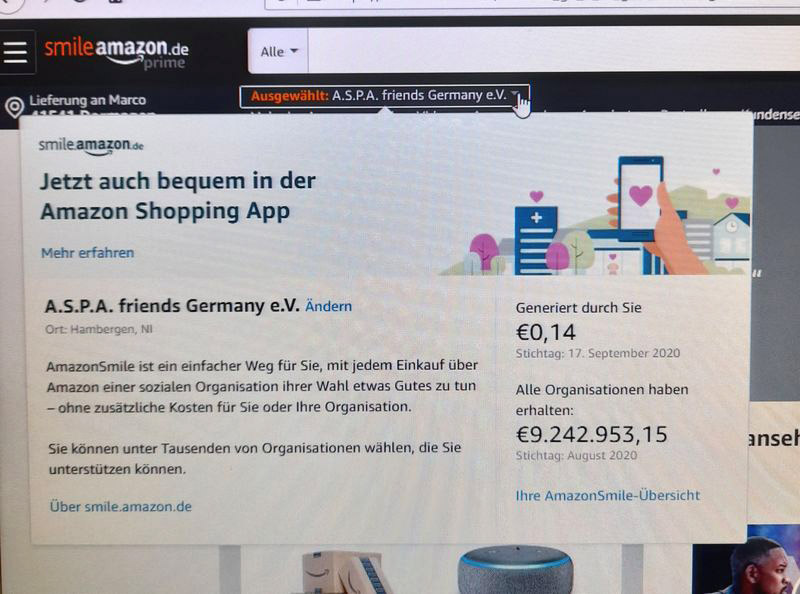Viewport: 800px width, 594px height.
Task: Select 'Lieferung an Marco' delivery address
Action: point(87,100)
